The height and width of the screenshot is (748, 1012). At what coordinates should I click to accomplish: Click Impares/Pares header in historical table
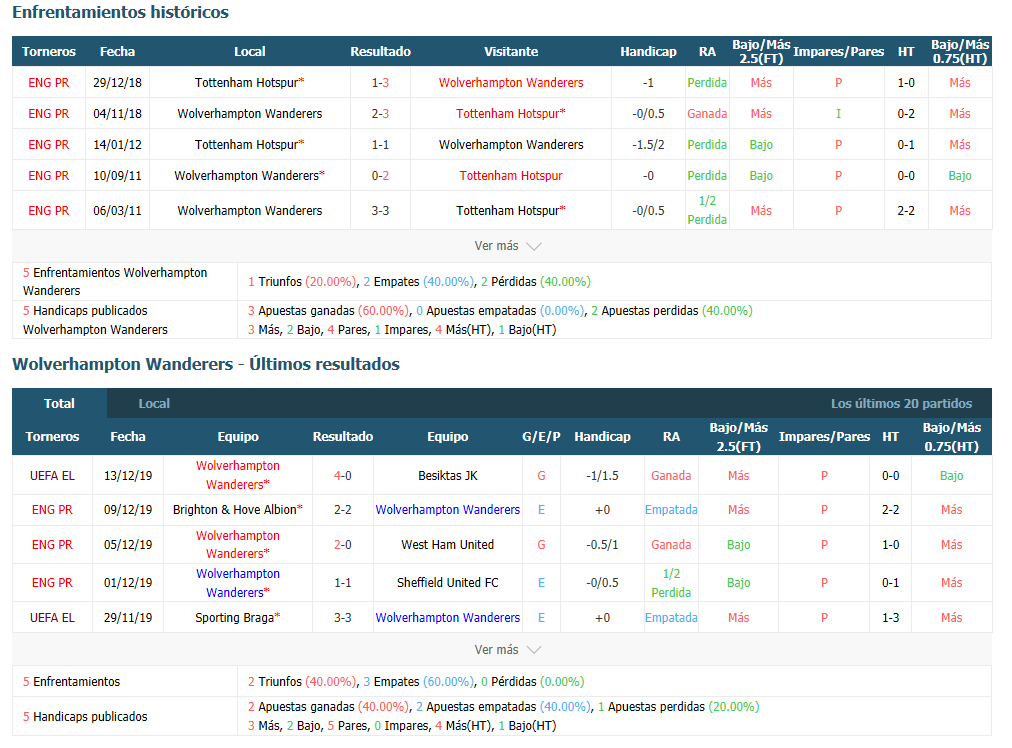pyautogui.click(x=838, y=52)
